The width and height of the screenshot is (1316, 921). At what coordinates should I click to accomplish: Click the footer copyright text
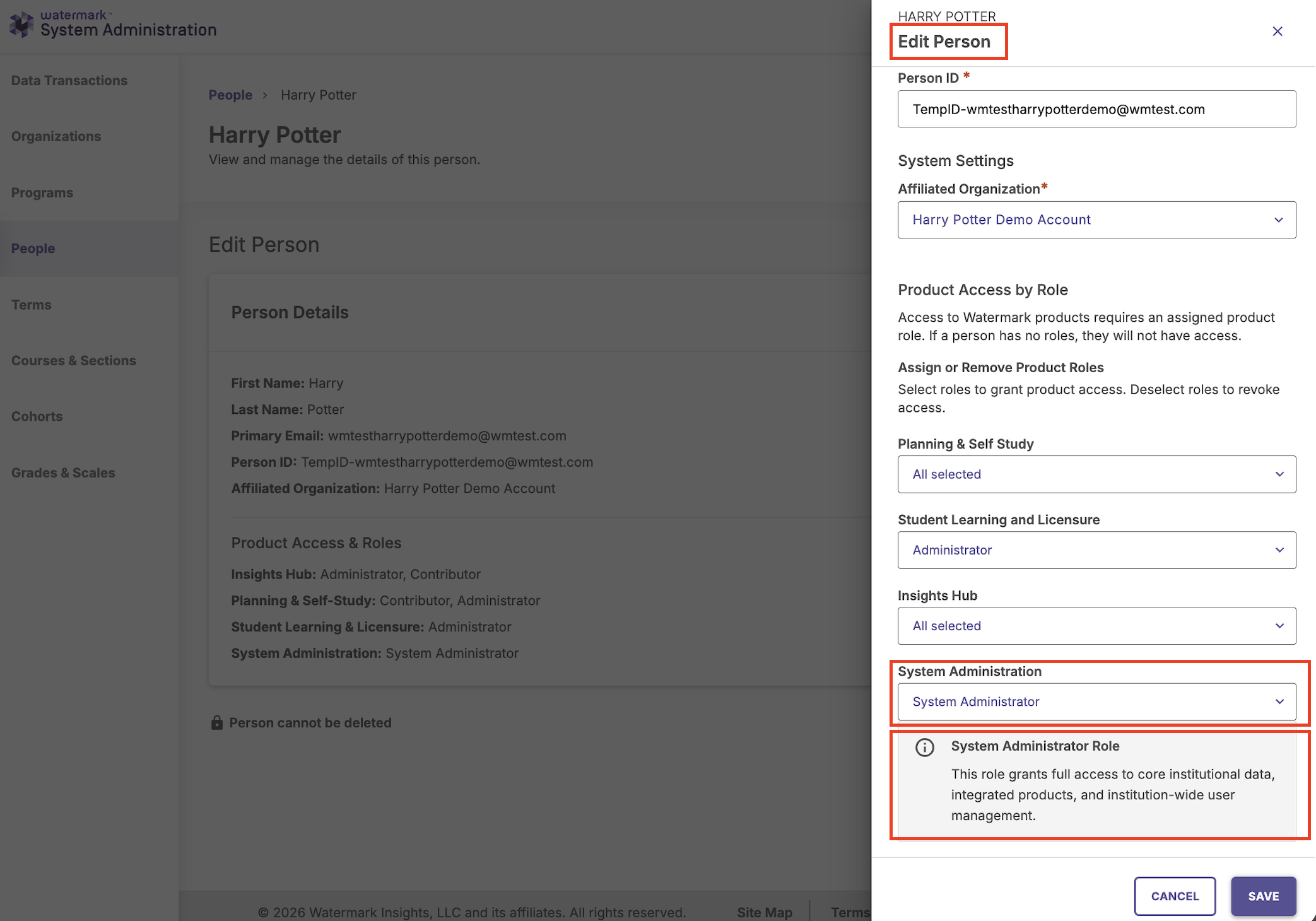click(471, 912)
